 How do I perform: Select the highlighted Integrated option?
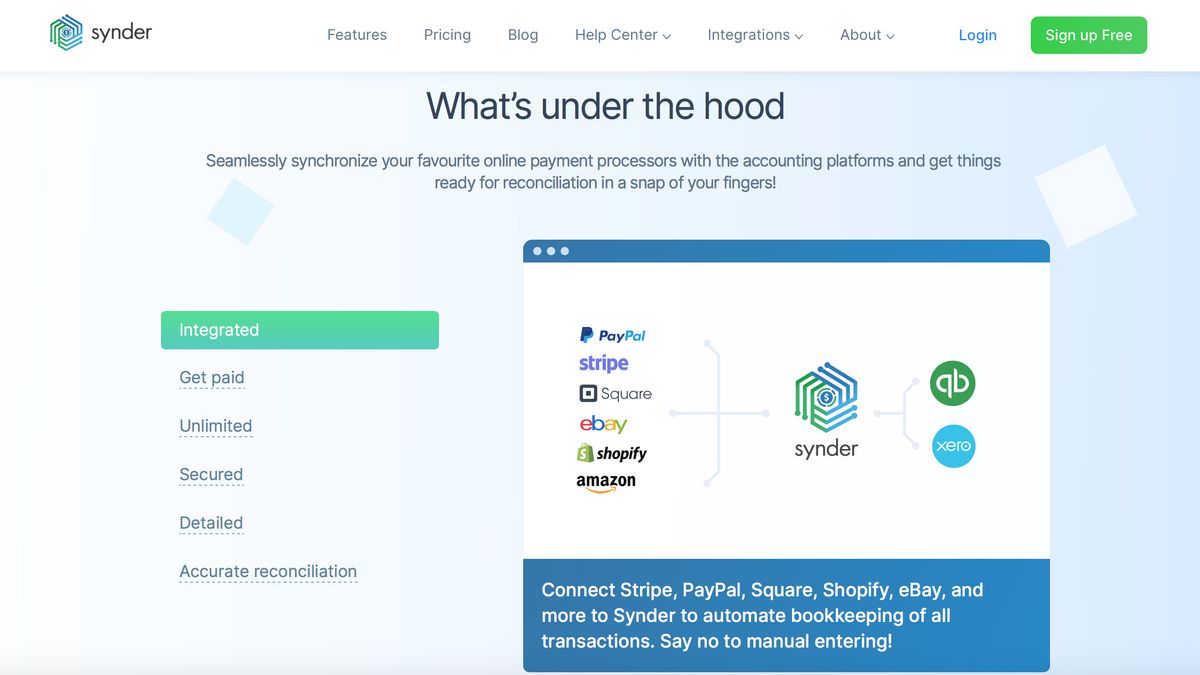coord(218,329)
